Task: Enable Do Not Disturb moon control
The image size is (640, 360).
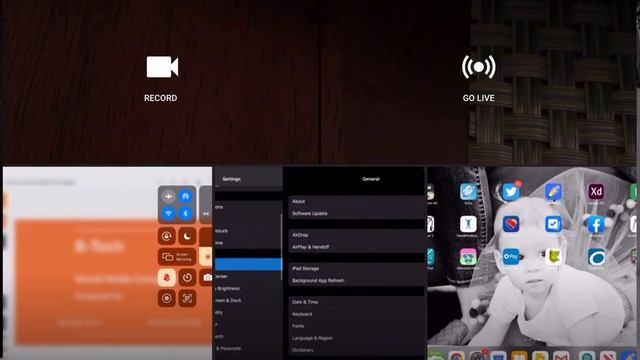Action: [x=187, y=236]
